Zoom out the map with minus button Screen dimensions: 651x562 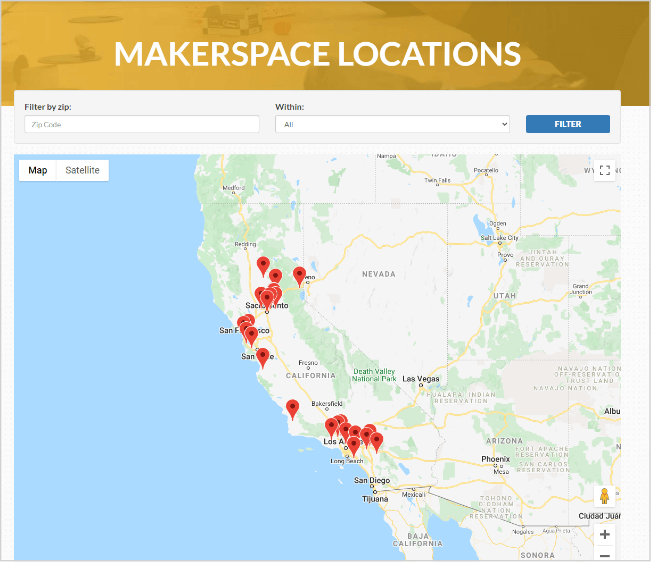(604, 555)
